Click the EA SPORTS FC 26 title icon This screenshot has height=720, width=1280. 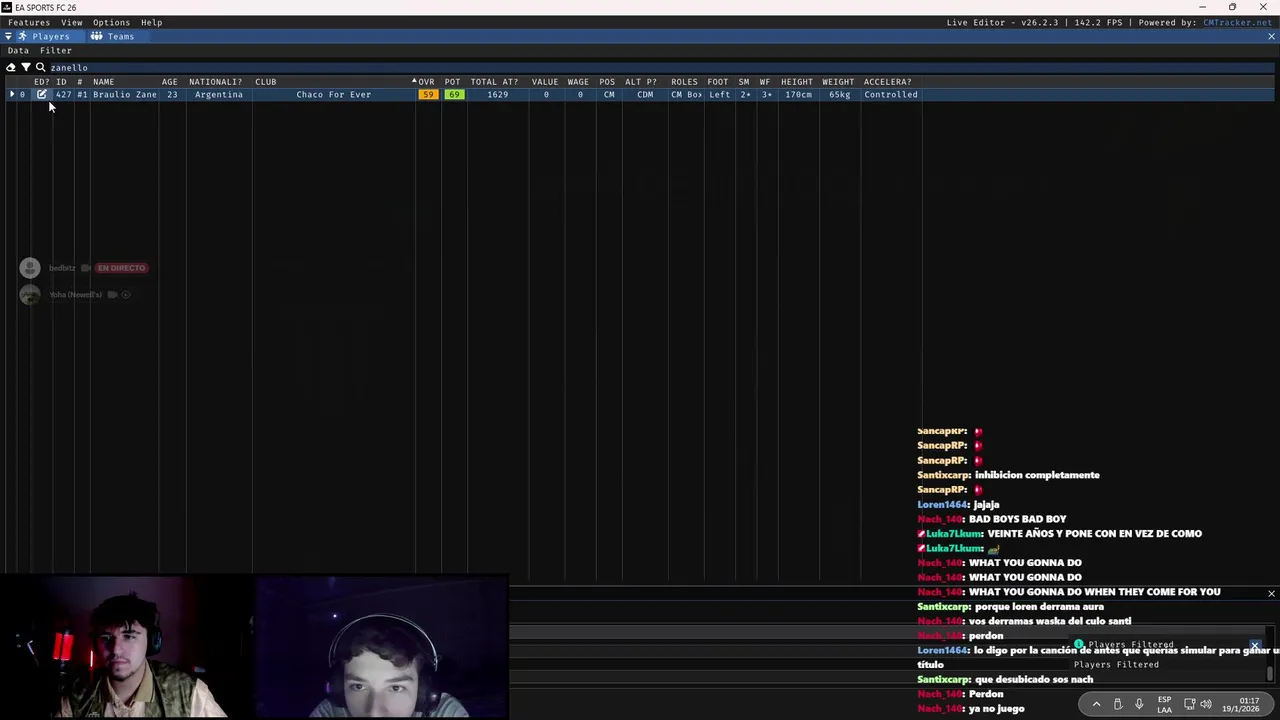[7, 7]
